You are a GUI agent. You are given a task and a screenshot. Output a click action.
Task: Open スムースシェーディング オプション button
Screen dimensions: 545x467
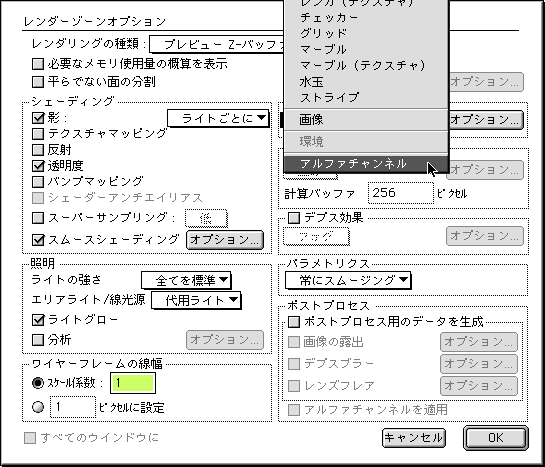click(225, 240)
